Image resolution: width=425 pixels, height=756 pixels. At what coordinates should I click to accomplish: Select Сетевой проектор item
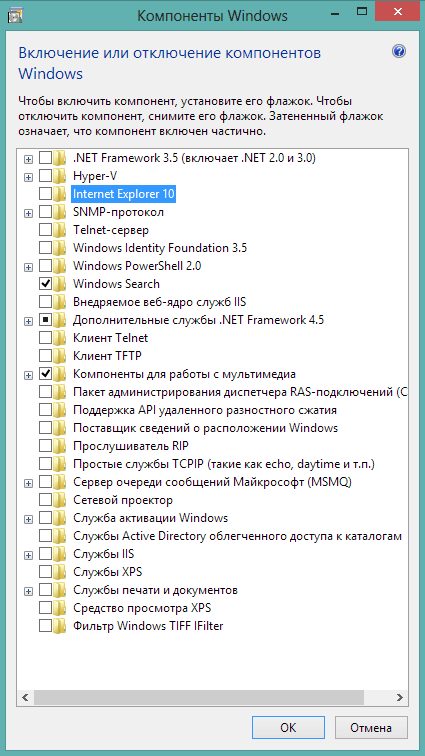click(123, 500)
